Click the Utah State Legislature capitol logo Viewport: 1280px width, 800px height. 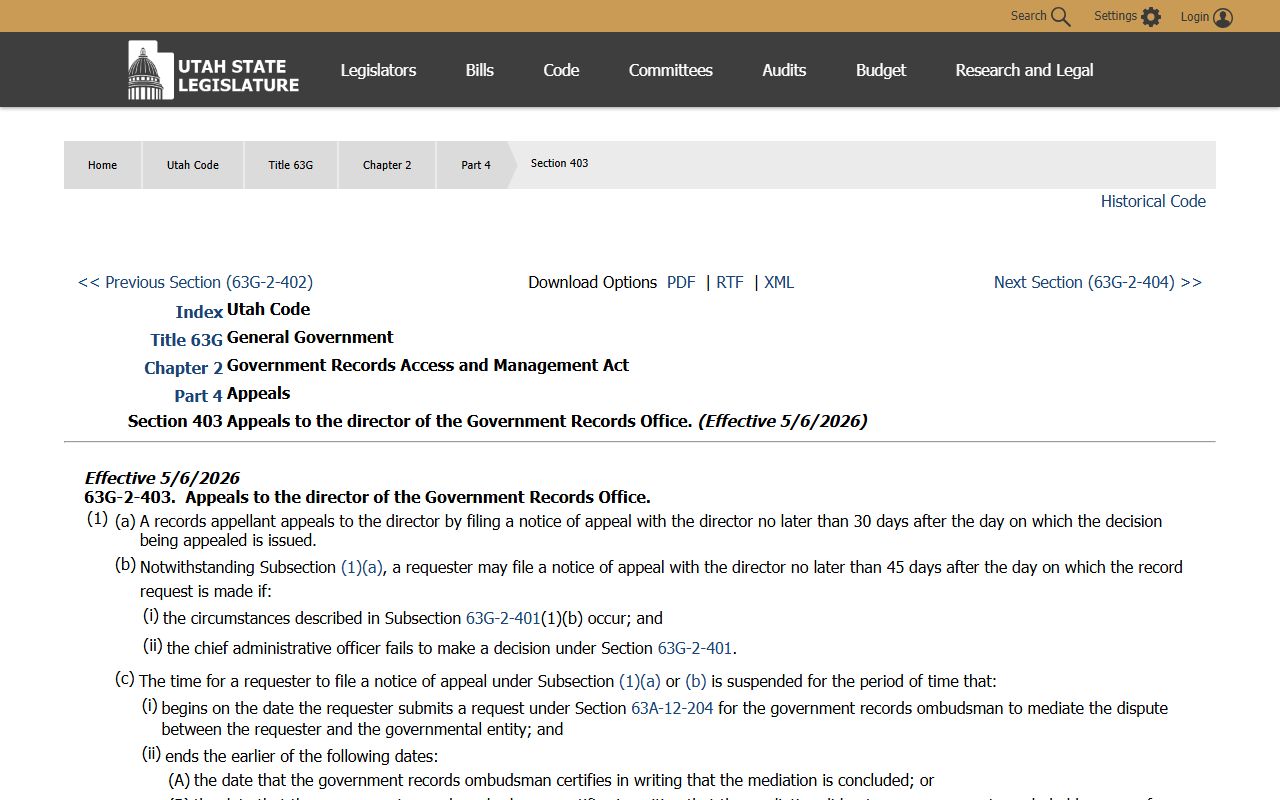pyautogui.click(x=213, y=70)
